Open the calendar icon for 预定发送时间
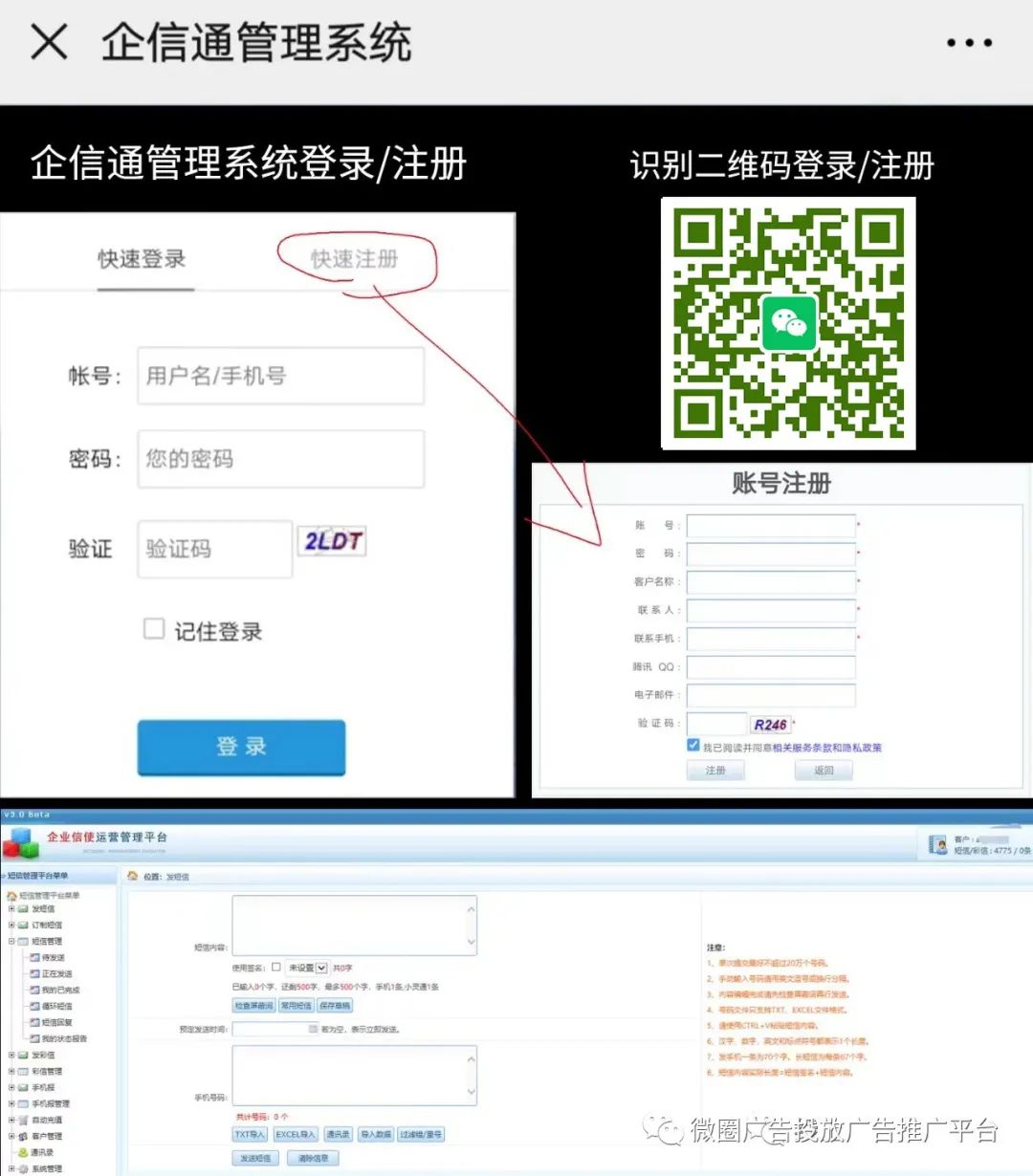Image resolution: width=1033 pixels, height=1176 pixels. tap(313, 1029)
